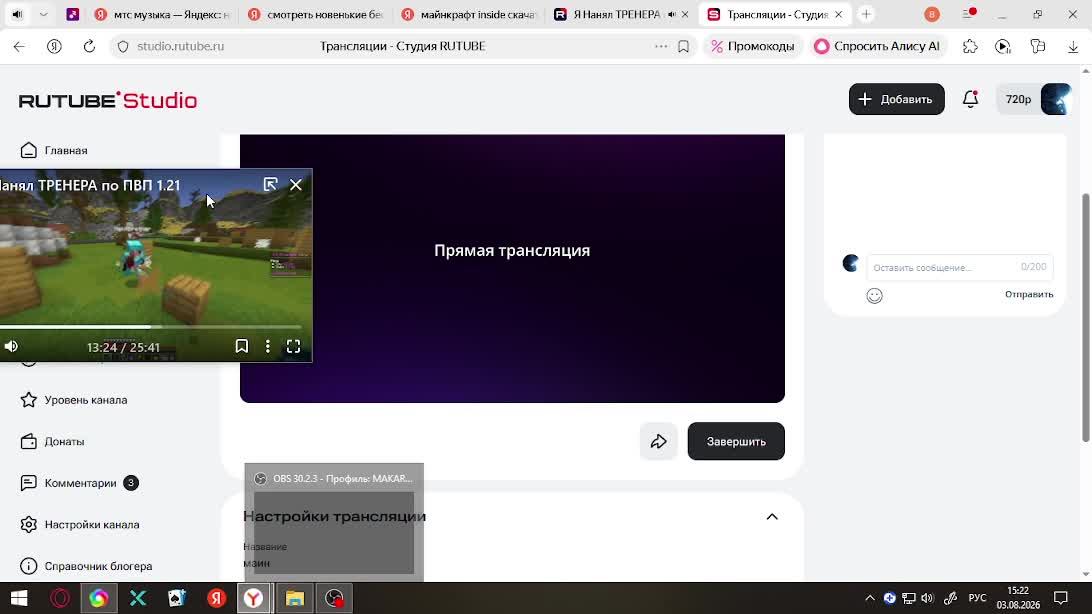Open the Windows Start menu
Screen dimensions: 1092x614
[19, 598]
